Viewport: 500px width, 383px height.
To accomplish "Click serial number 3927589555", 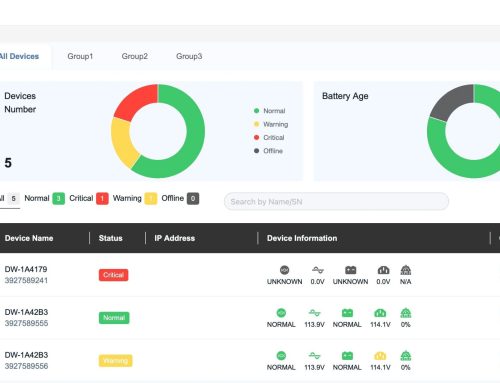I will (26, 323).
